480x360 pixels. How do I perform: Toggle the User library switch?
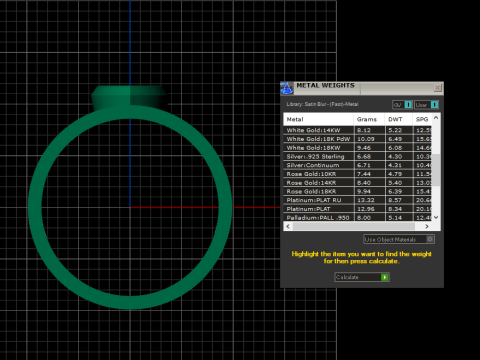[426, 105]
